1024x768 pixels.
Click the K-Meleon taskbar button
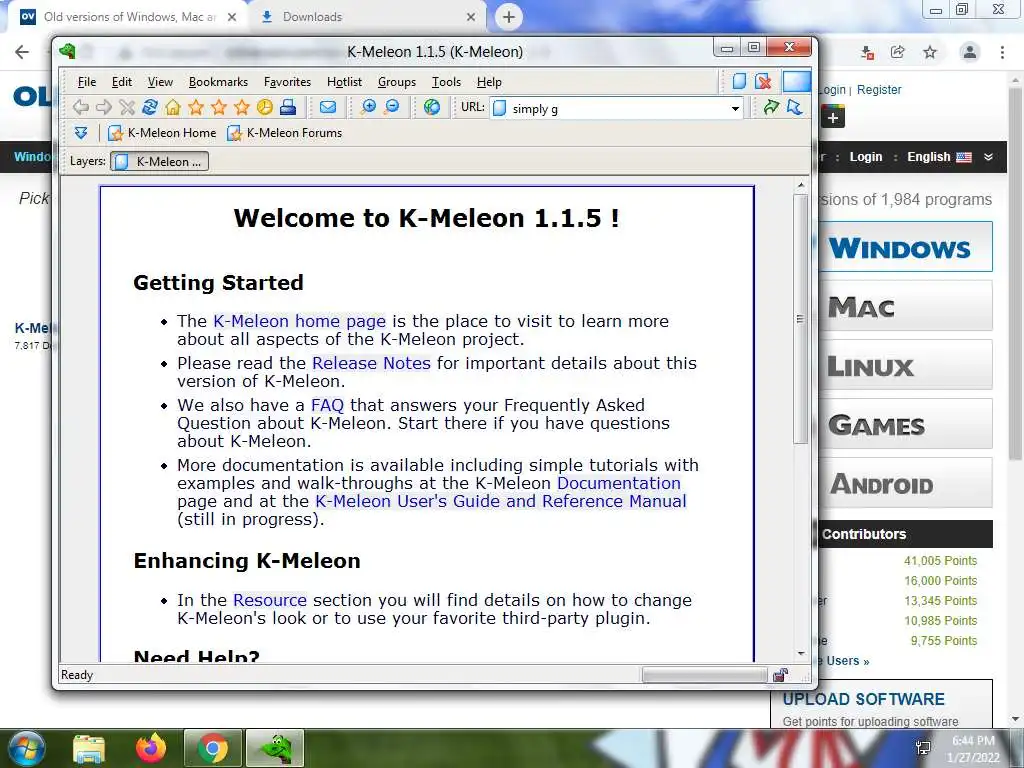click(x=275, y=748)
